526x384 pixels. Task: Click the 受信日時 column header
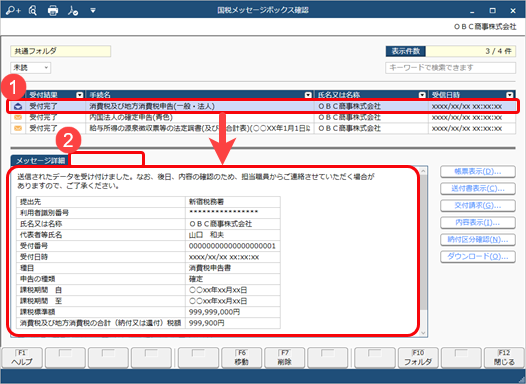click(x=472, y=95)
